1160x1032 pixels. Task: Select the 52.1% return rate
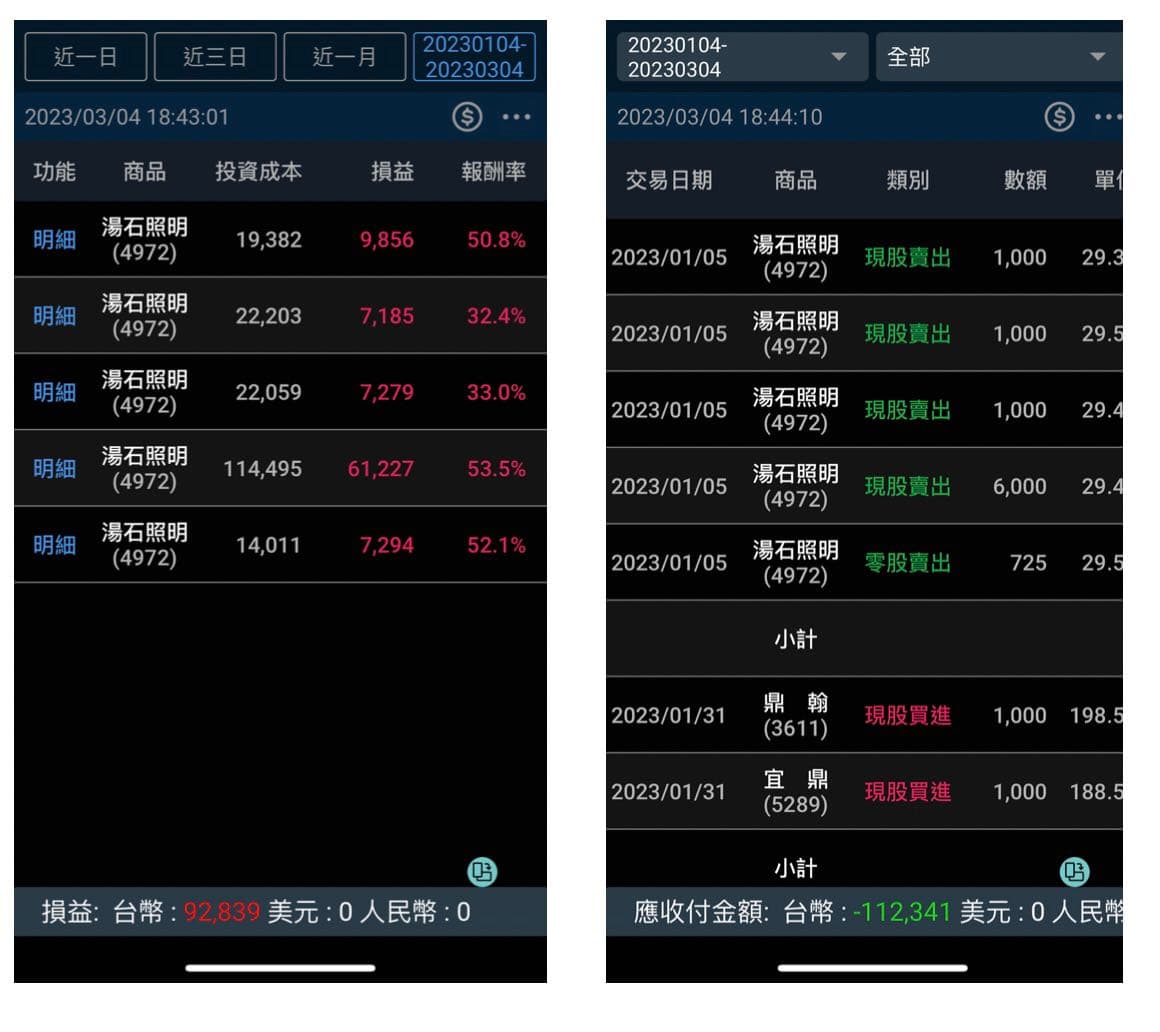coord(496,545)
